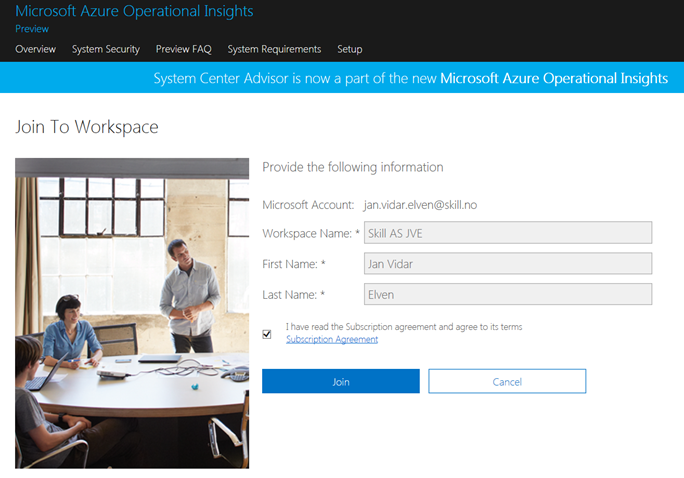Click the Cancel button

pyautogui.click(x=507, y=381)
